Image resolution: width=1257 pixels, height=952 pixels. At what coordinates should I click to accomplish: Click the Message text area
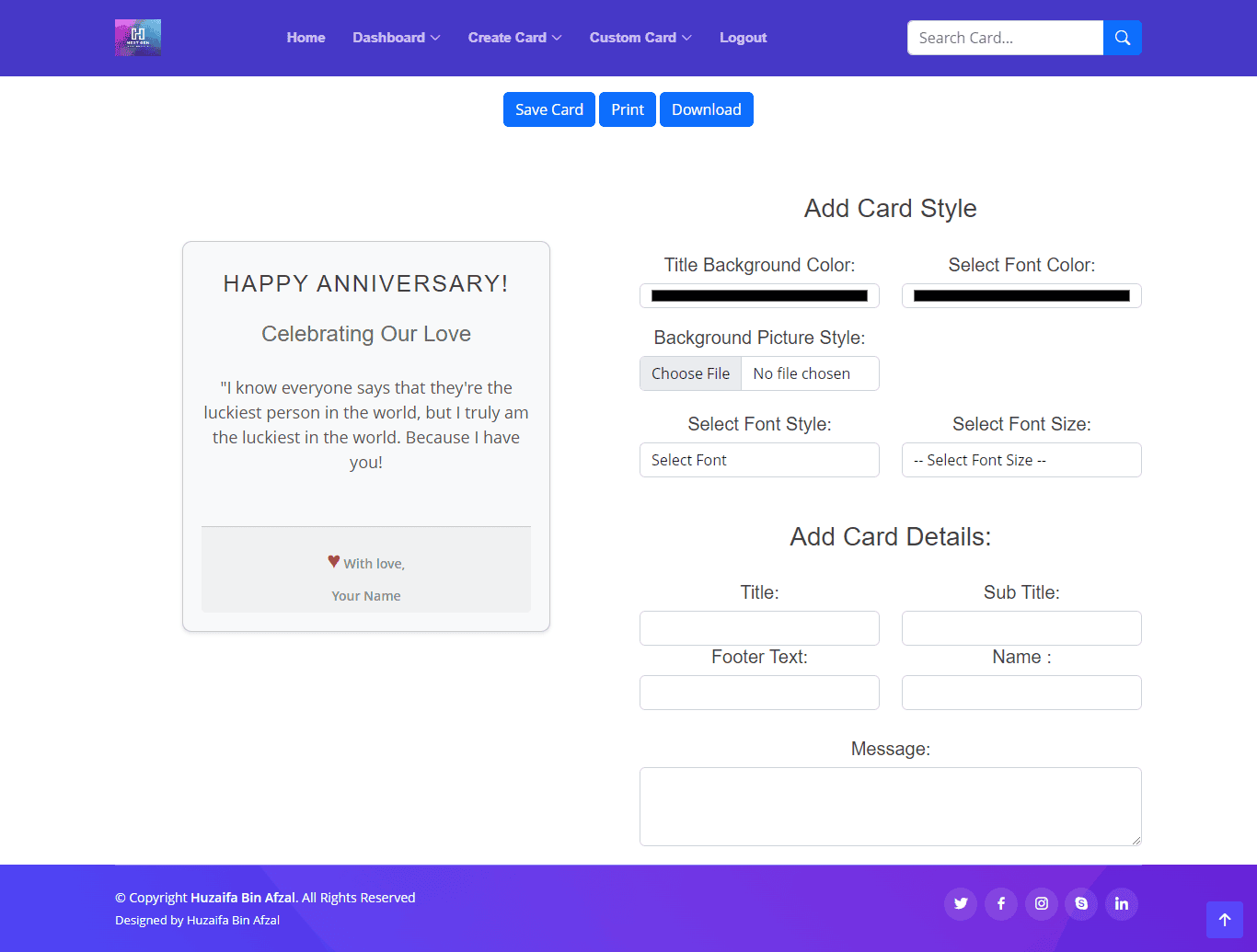tap(890, 806)
